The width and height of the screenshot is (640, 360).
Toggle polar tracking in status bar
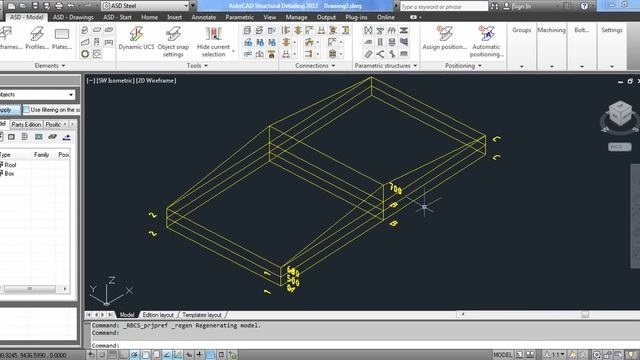[x=134, y=355]
